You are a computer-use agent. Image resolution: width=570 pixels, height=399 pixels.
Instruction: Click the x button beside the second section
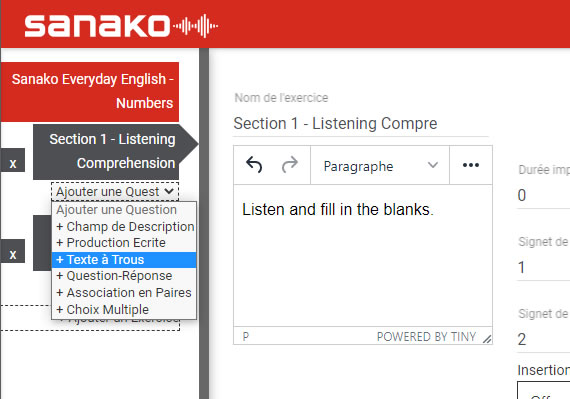coord(13,254)
